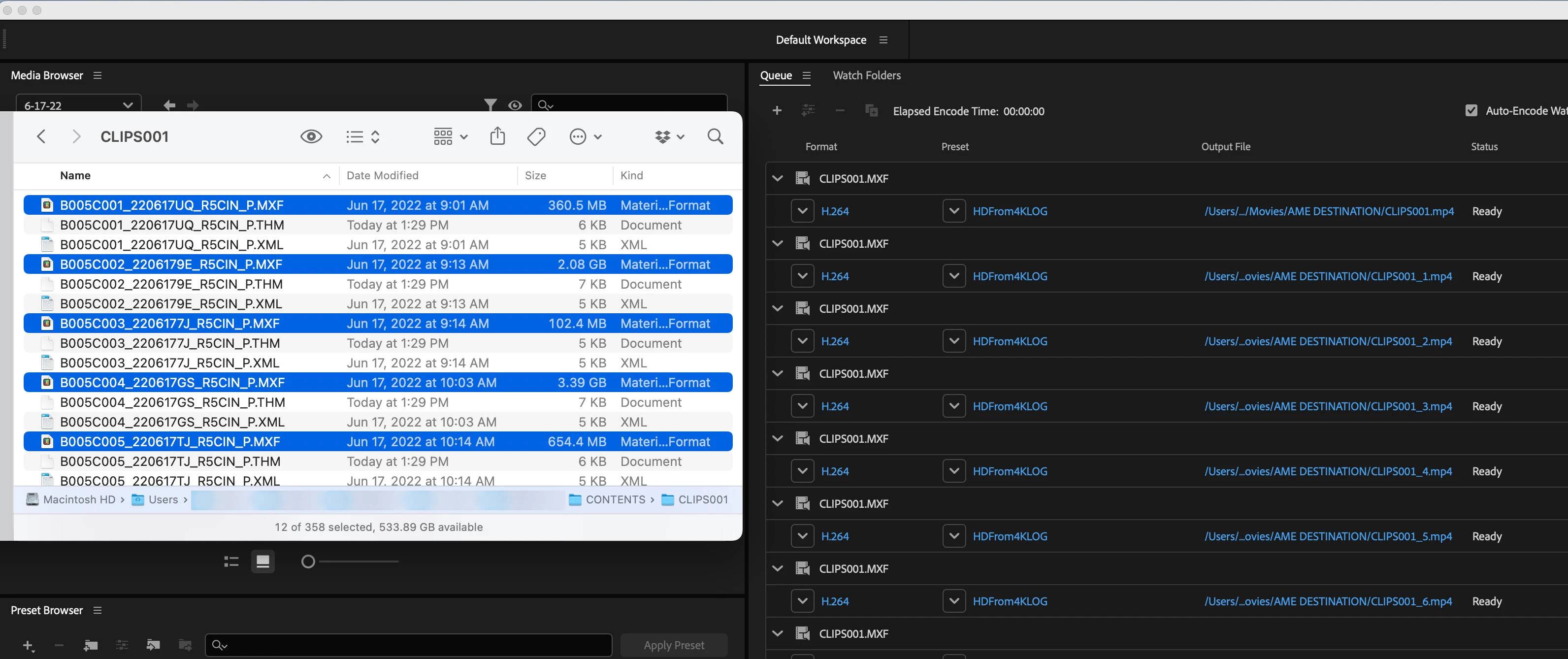Open preset dropdown for CLIPS001_1.mp4 row
Screen dimensions: 1568x659
954,276
